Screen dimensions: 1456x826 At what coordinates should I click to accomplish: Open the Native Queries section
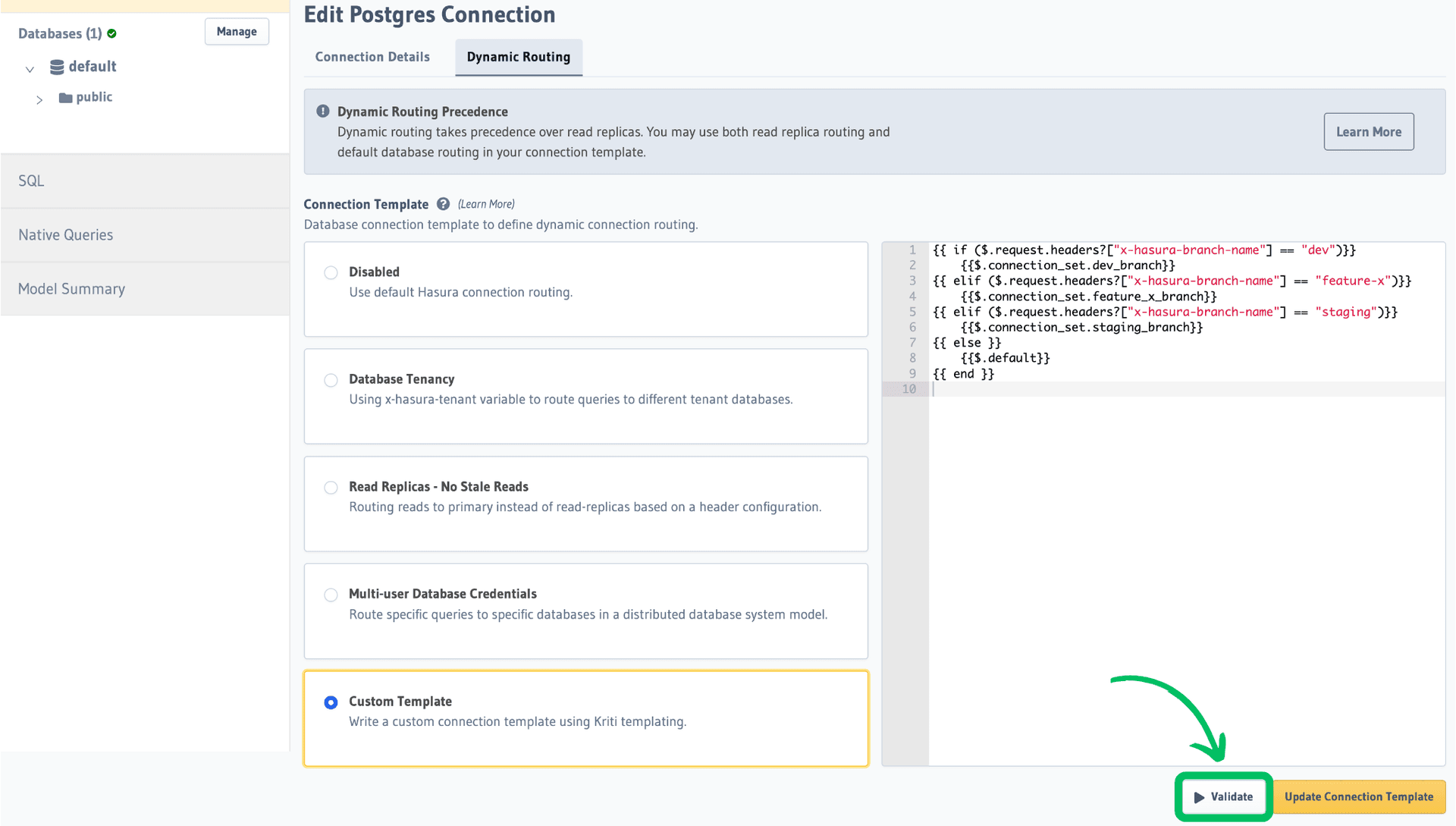tap(66, 234)
